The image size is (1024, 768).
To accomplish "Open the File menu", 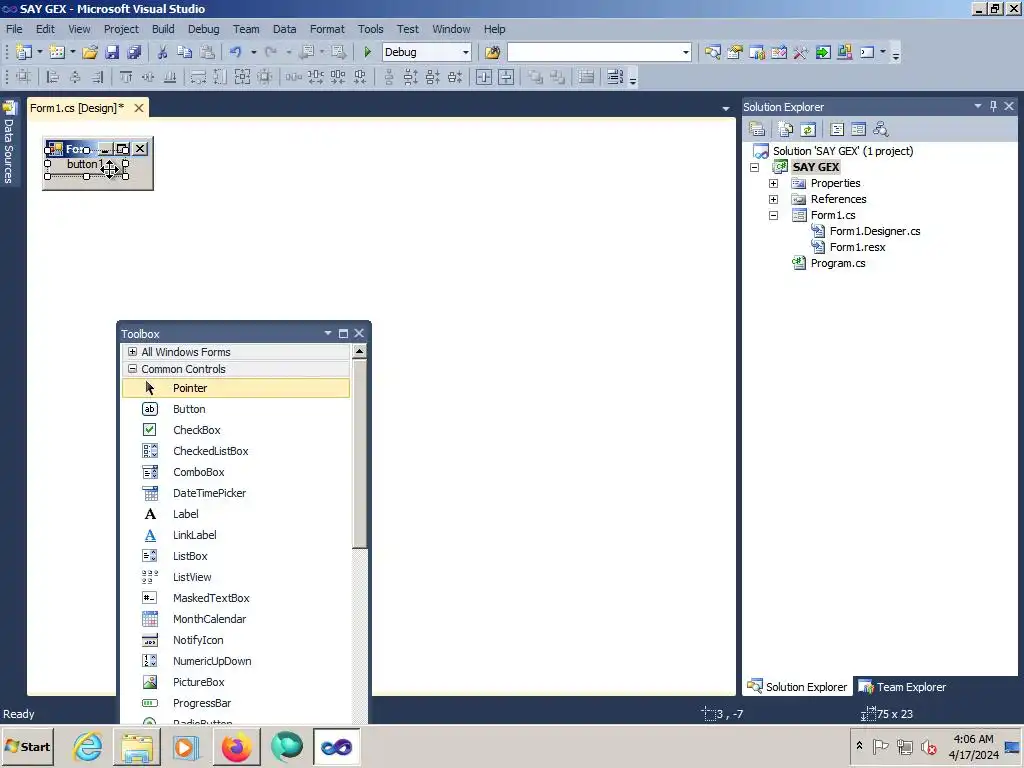I will [14, 29].
